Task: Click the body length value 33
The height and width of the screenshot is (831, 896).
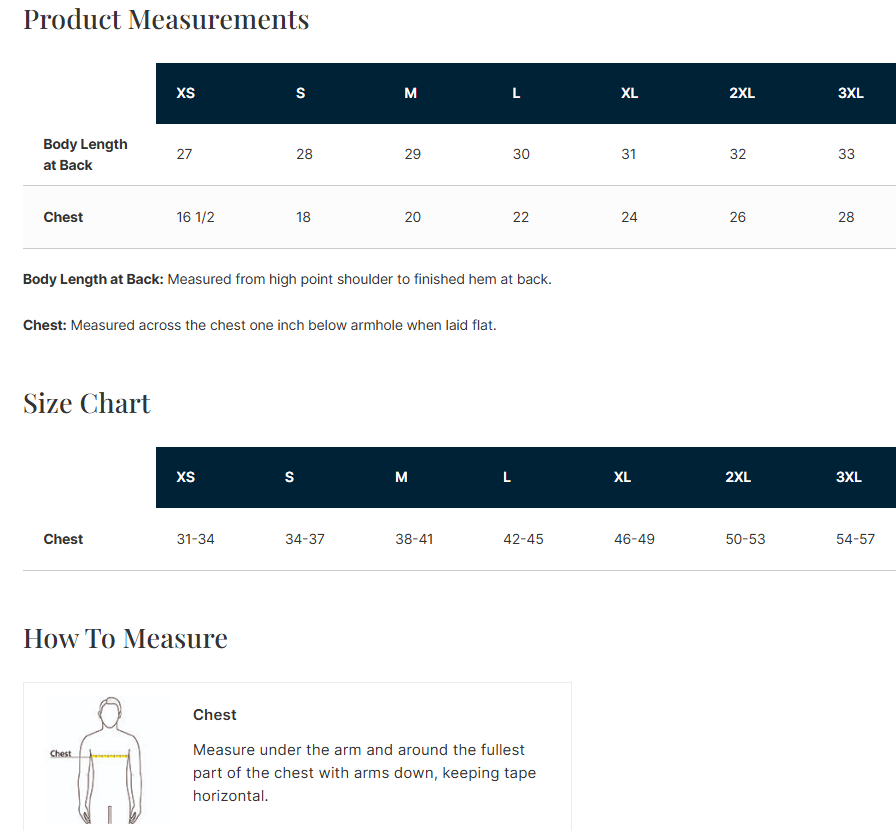Action: pos(846,154)
